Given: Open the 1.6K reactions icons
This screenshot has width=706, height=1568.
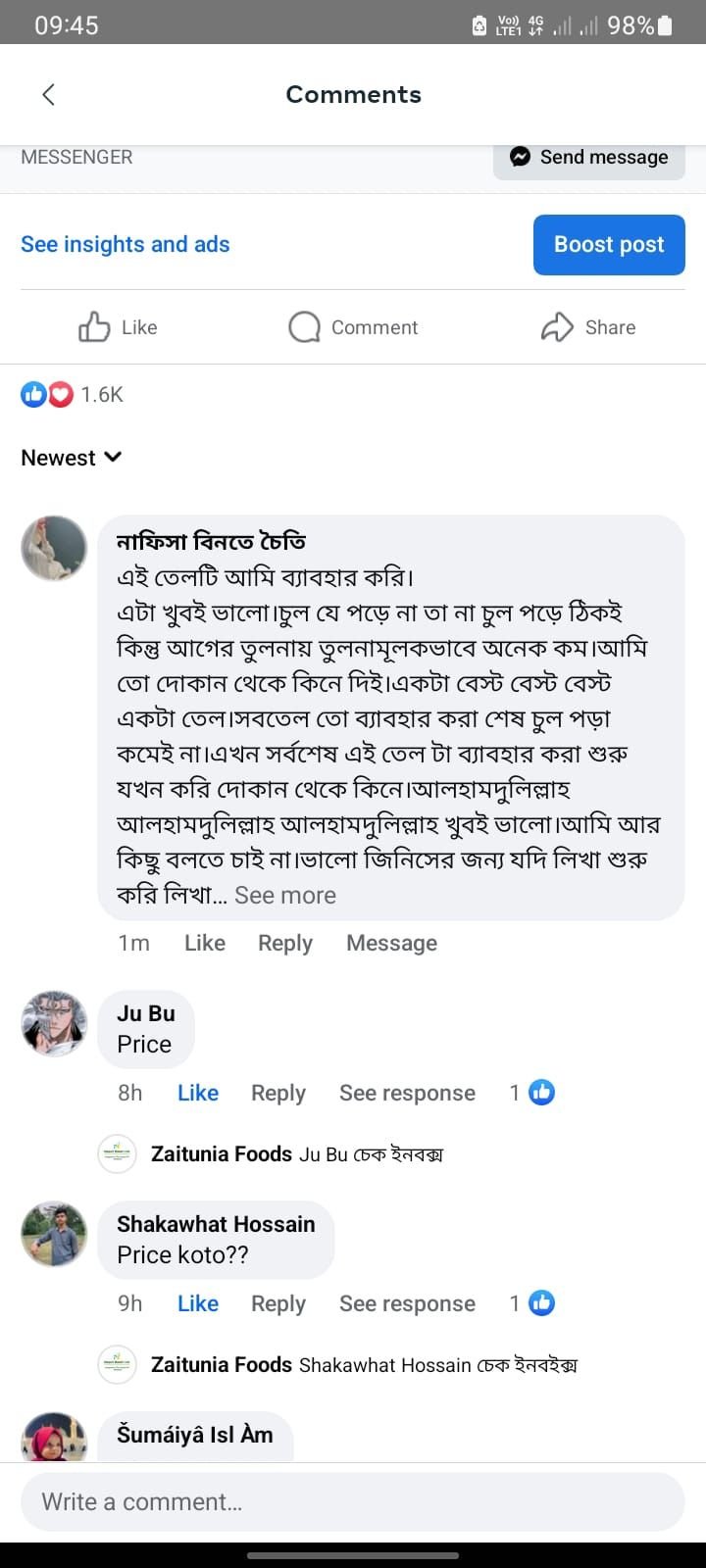Looking at the screenshot, I should 47,394.
